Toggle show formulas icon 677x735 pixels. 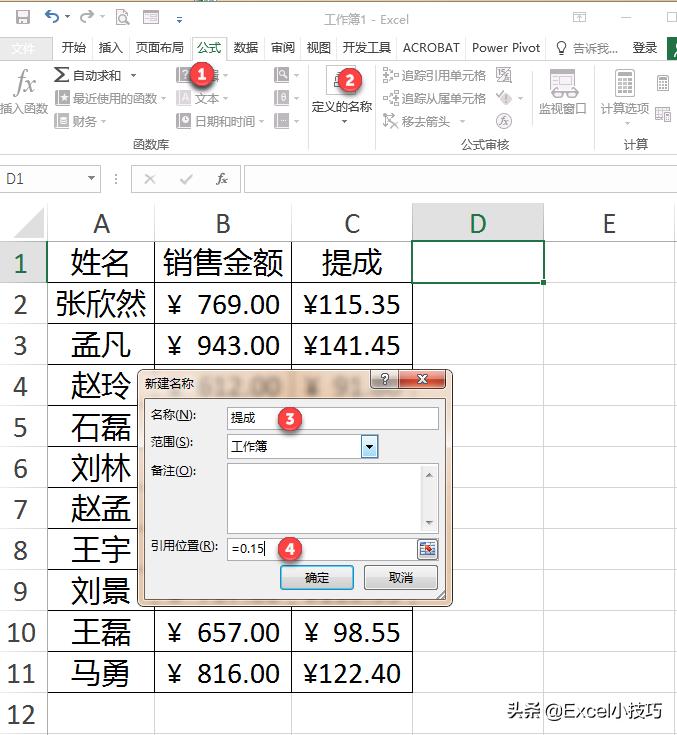[x=504, y=75]
